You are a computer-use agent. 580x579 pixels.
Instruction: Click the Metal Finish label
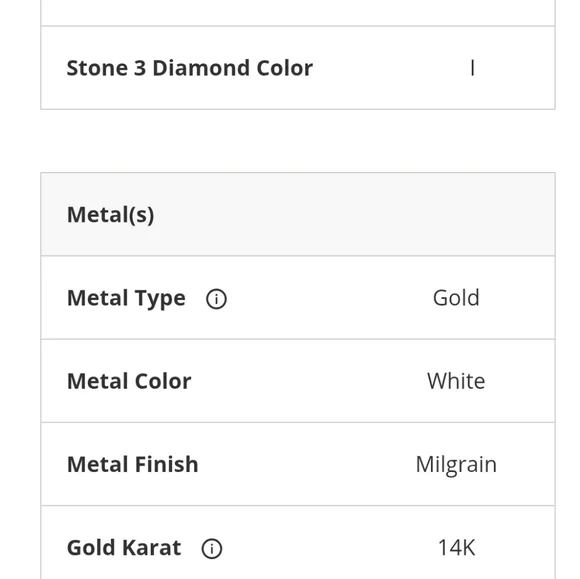(132, 464)
